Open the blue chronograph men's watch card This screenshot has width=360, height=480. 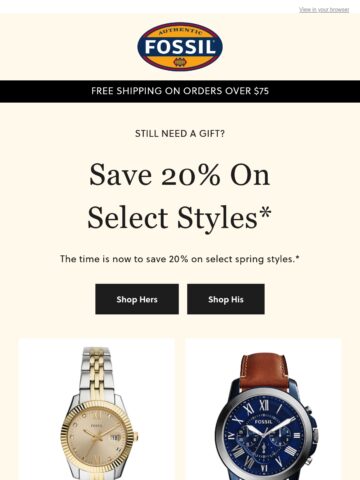[x=263, y=409]
